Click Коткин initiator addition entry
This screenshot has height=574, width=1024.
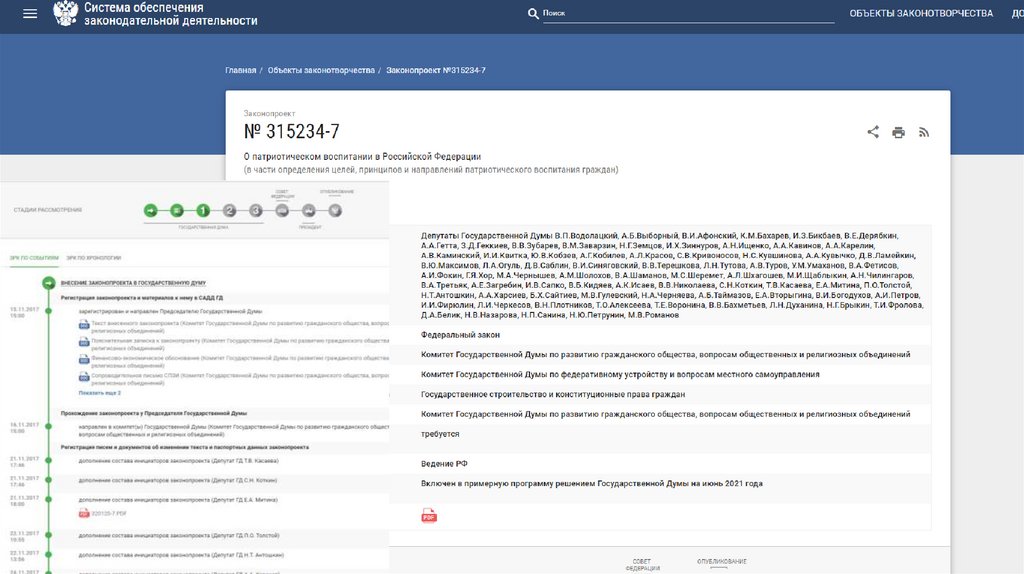(x=178, y=481)
